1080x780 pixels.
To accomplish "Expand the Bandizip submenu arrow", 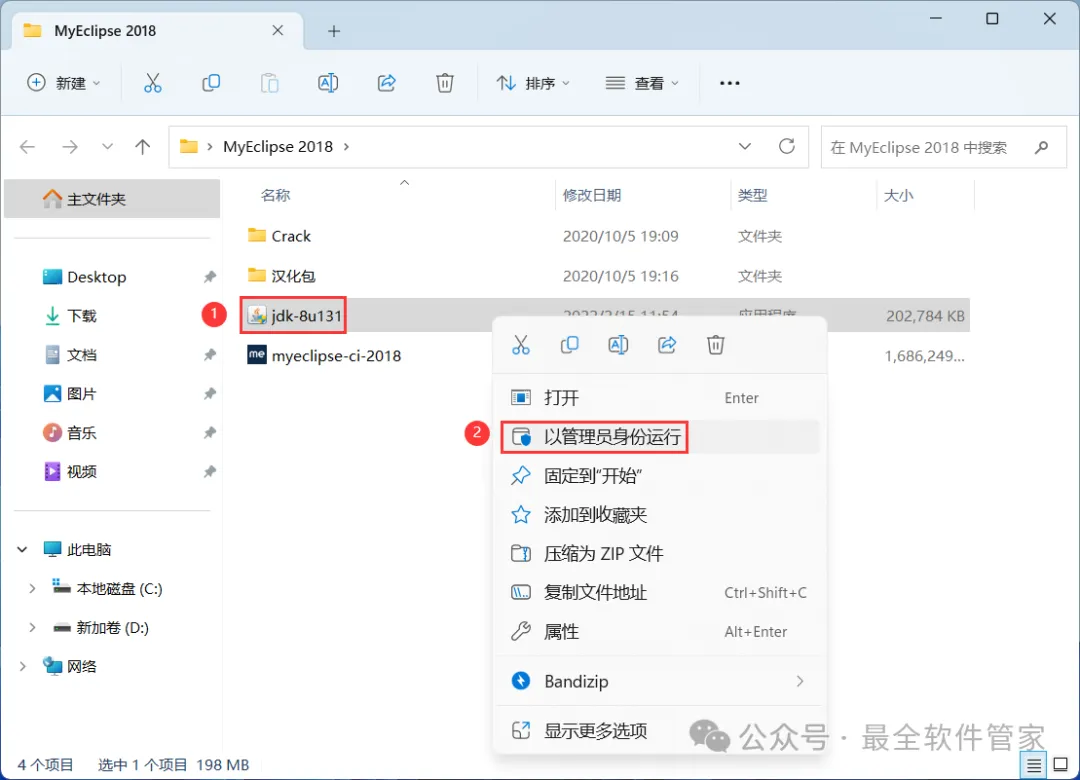I will pos(800,681).
